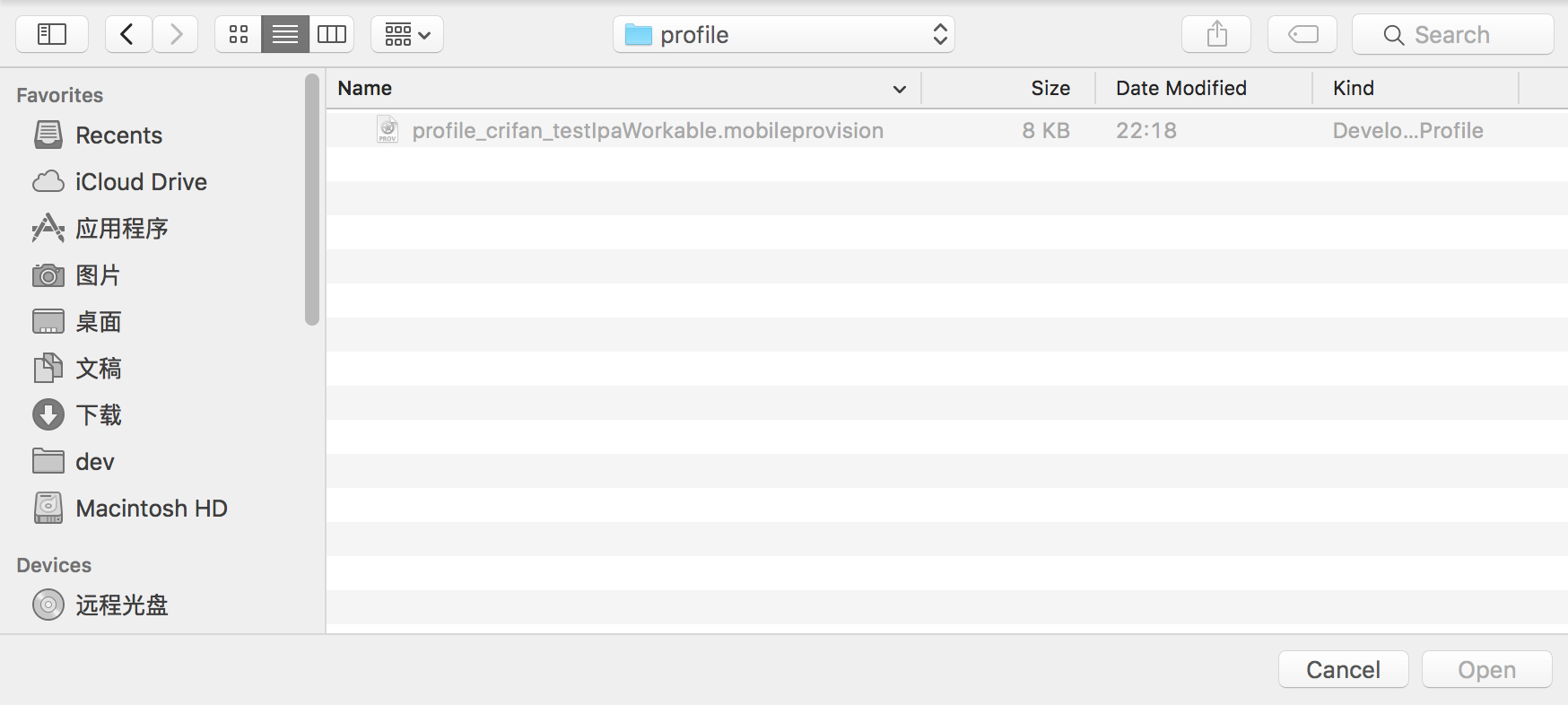Sort by the Size column
Screen dimensions: 1568x705
1050,88
